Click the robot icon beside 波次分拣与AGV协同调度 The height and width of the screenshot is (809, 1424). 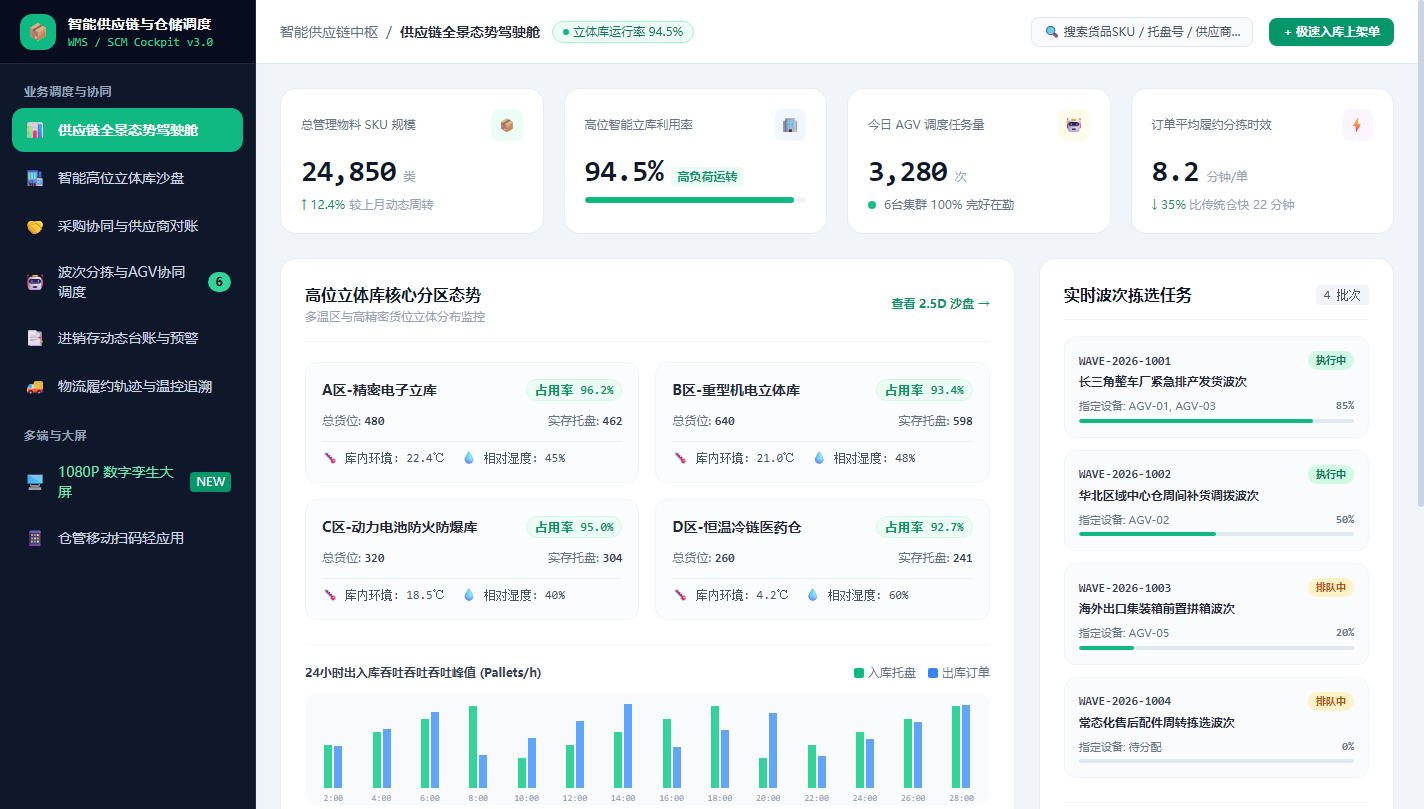click(x=35, y=282)
